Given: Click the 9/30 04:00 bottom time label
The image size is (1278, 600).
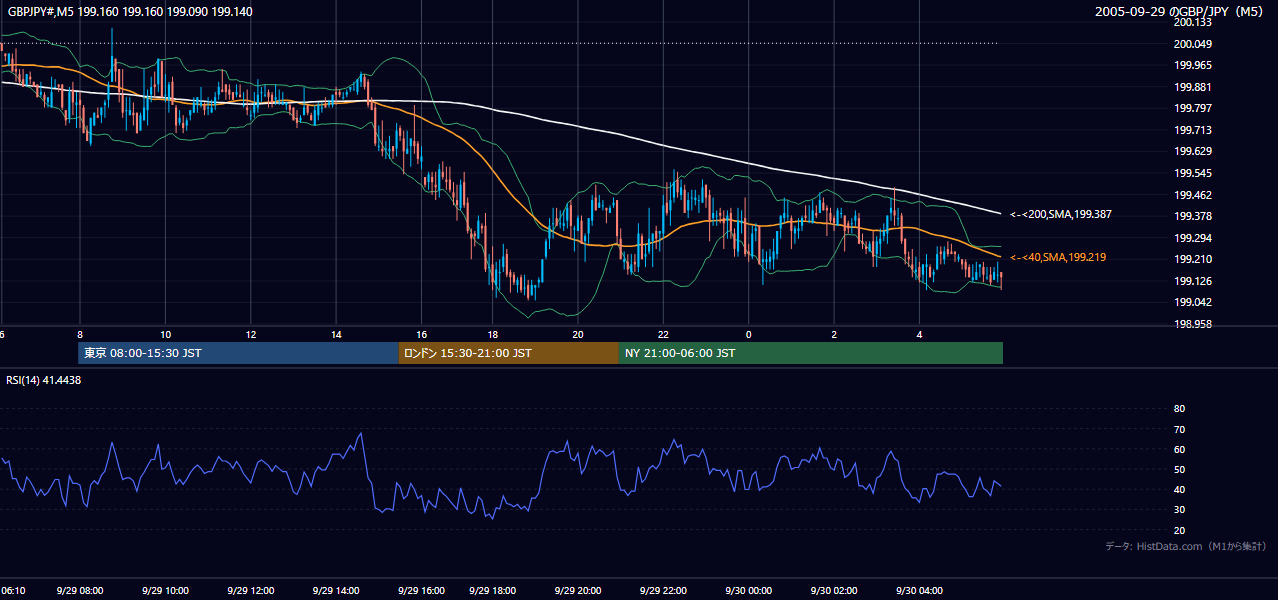Looking at the screenshot, I should [x=919, y=590].
